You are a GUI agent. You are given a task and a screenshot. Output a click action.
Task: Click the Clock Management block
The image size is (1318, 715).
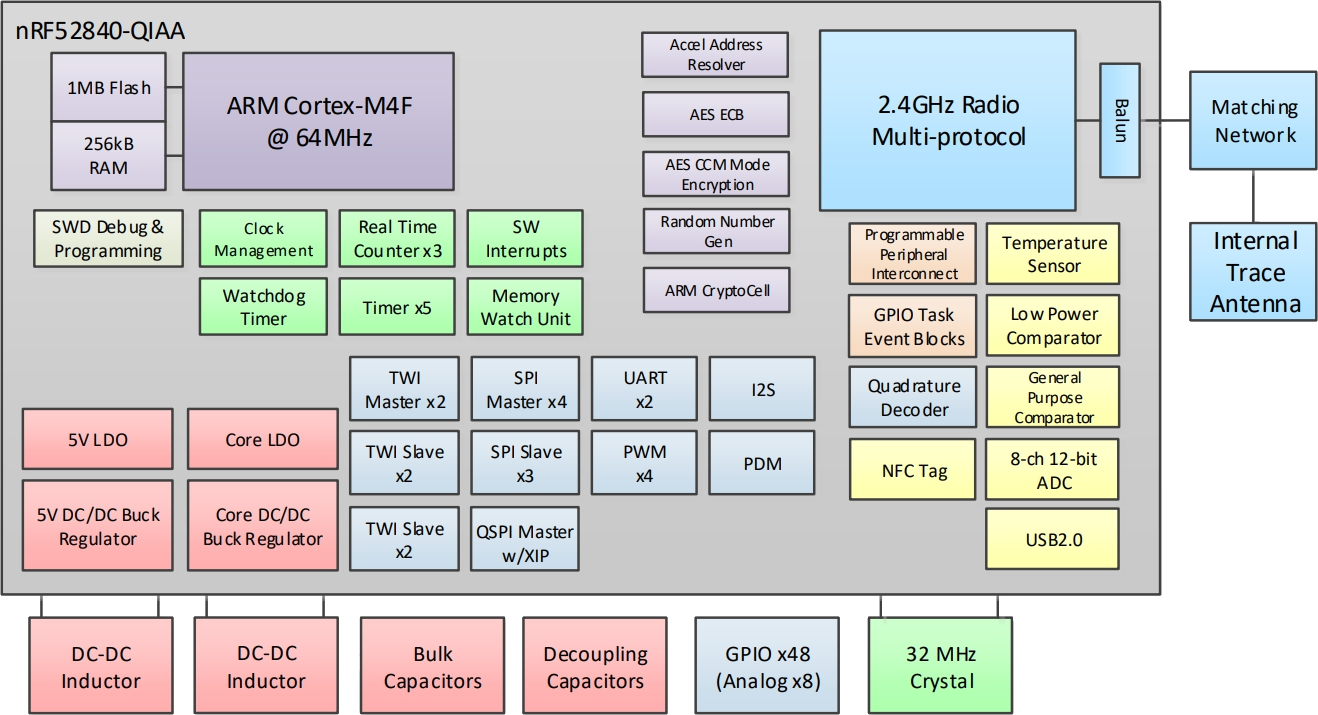pyautogui.click(x=264, y=239)
